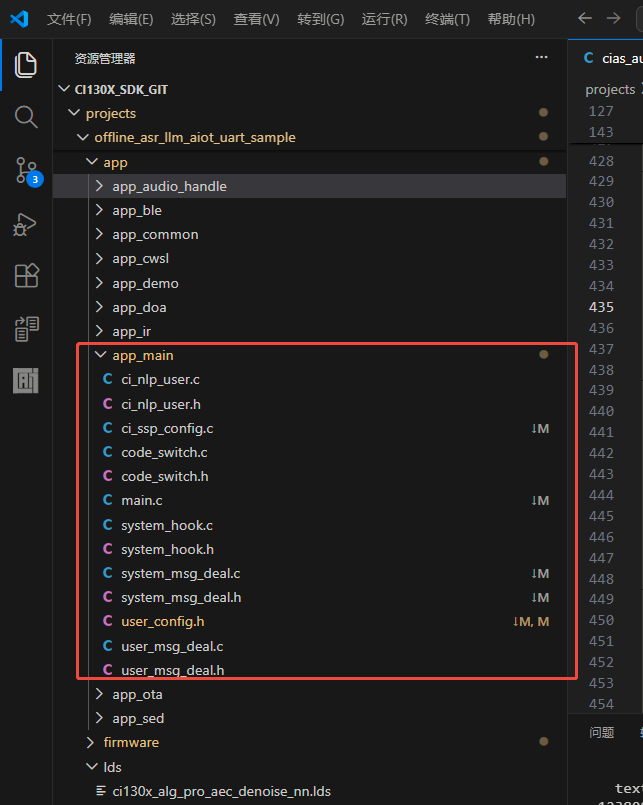Expand the firmware folder
Image resolution: width=643 pixels, height=805 pixels.
[130, 742]
